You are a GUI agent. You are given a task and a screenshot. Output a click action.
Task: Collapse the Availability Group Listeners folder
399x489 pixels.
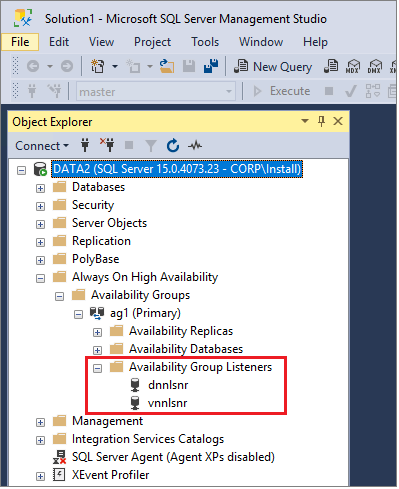[97, 369]
